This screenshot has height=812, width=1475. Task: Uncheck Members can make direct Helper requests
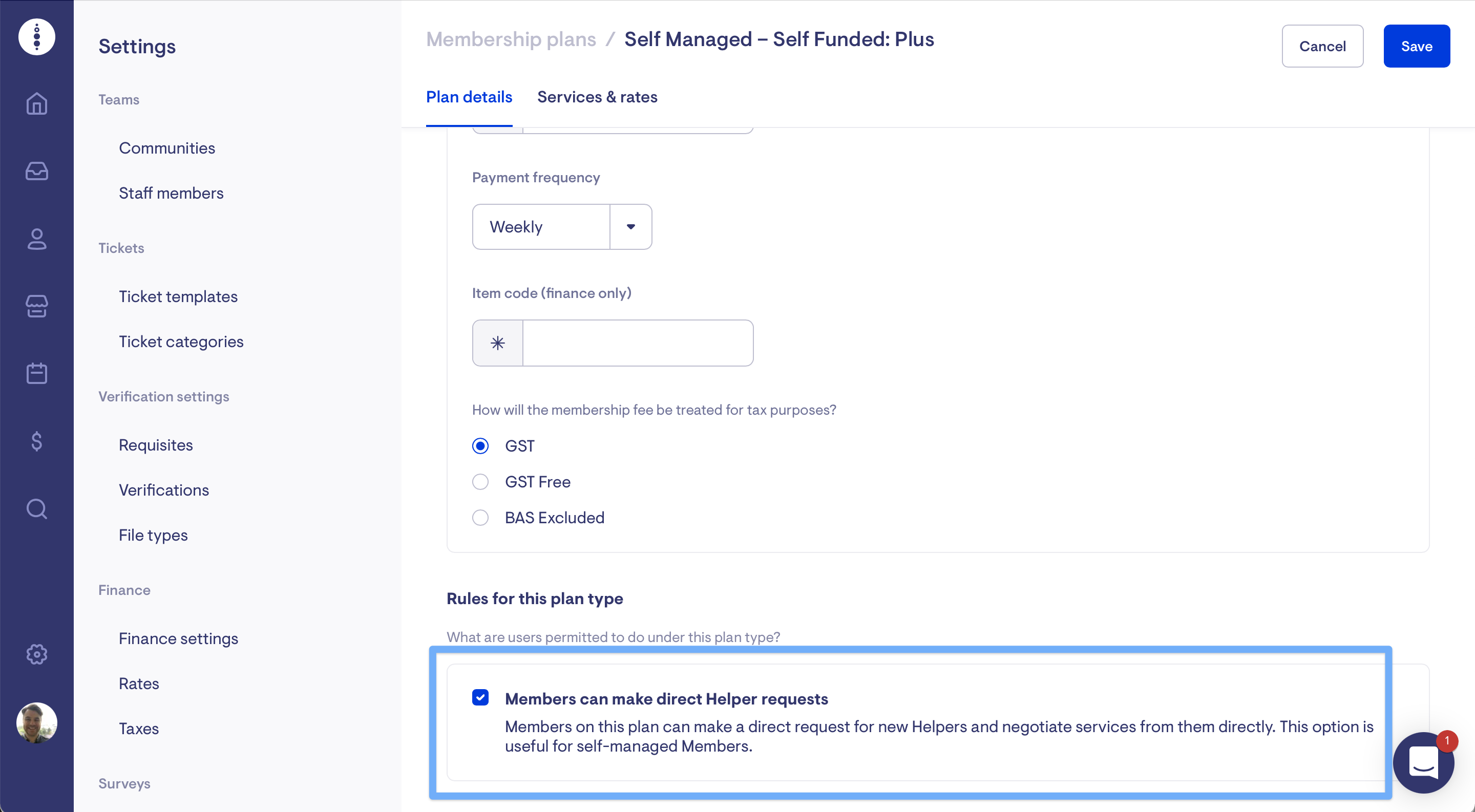click(x=480, y=697)
